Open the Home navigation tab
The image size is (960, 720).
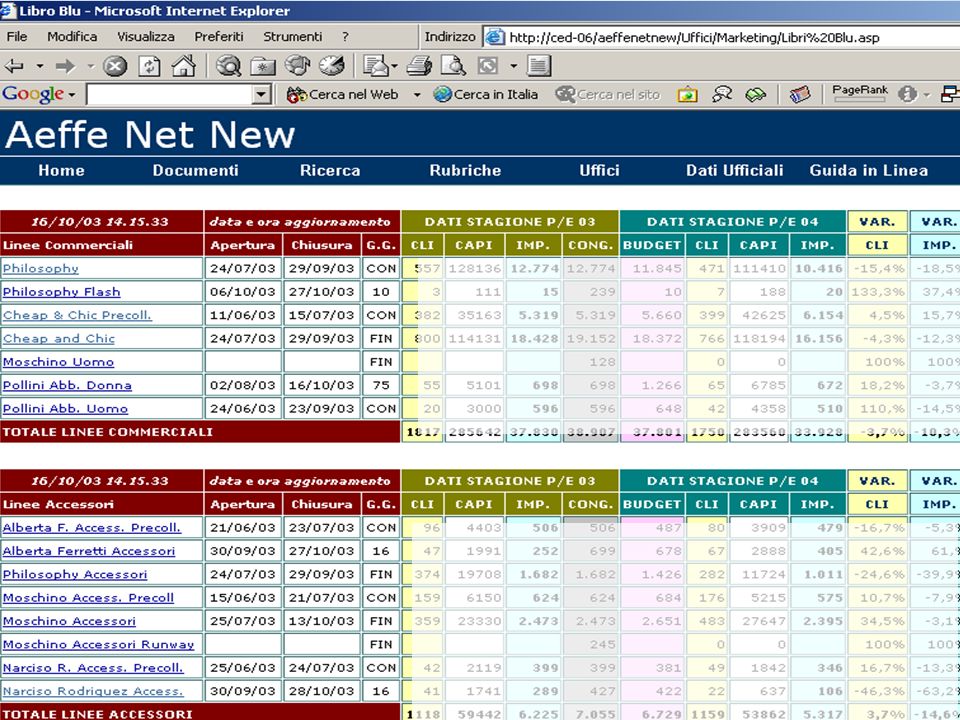[x=61, y=170]
